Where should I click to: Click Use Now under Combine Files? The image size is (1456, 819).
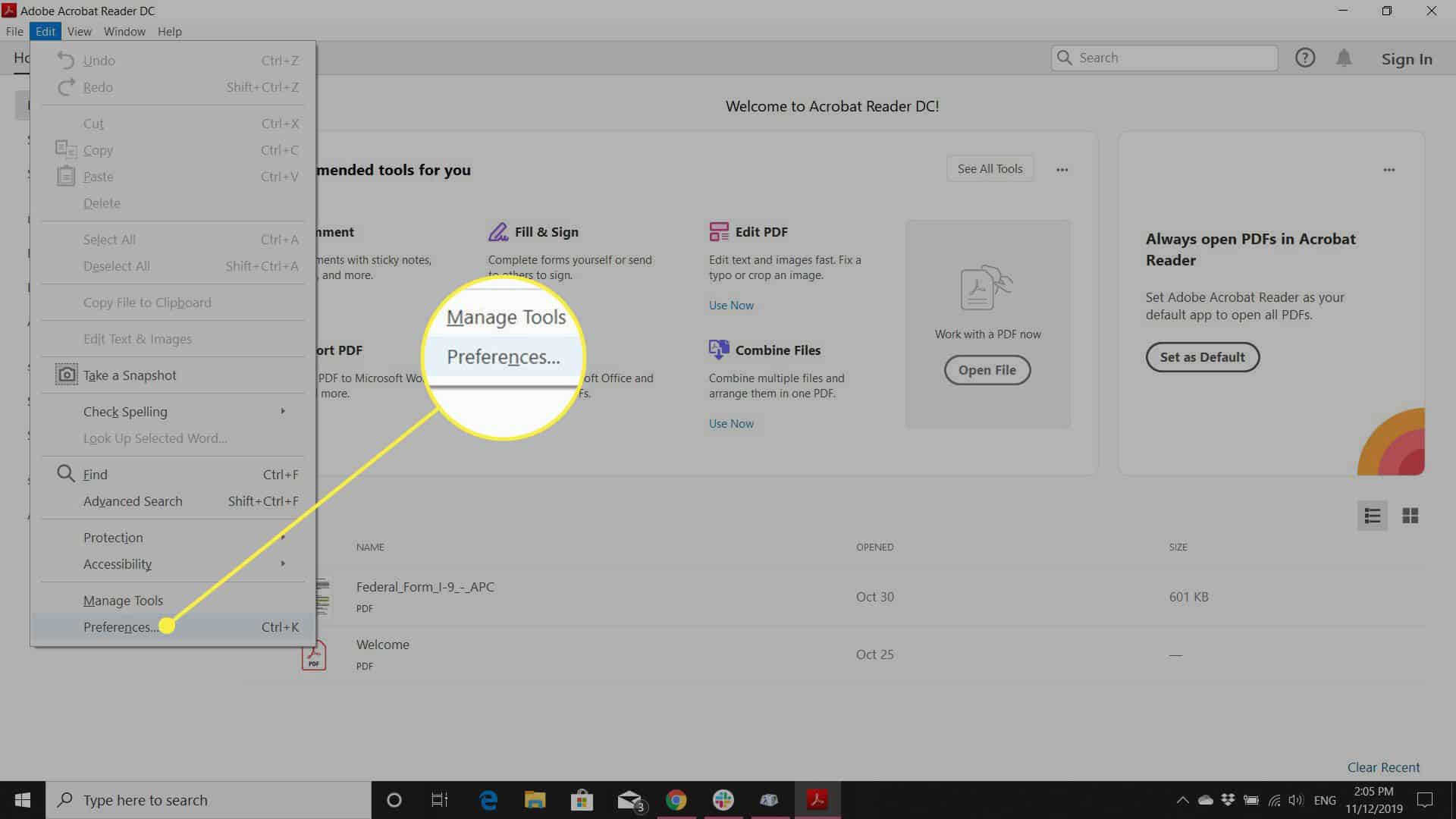point(731,423)
